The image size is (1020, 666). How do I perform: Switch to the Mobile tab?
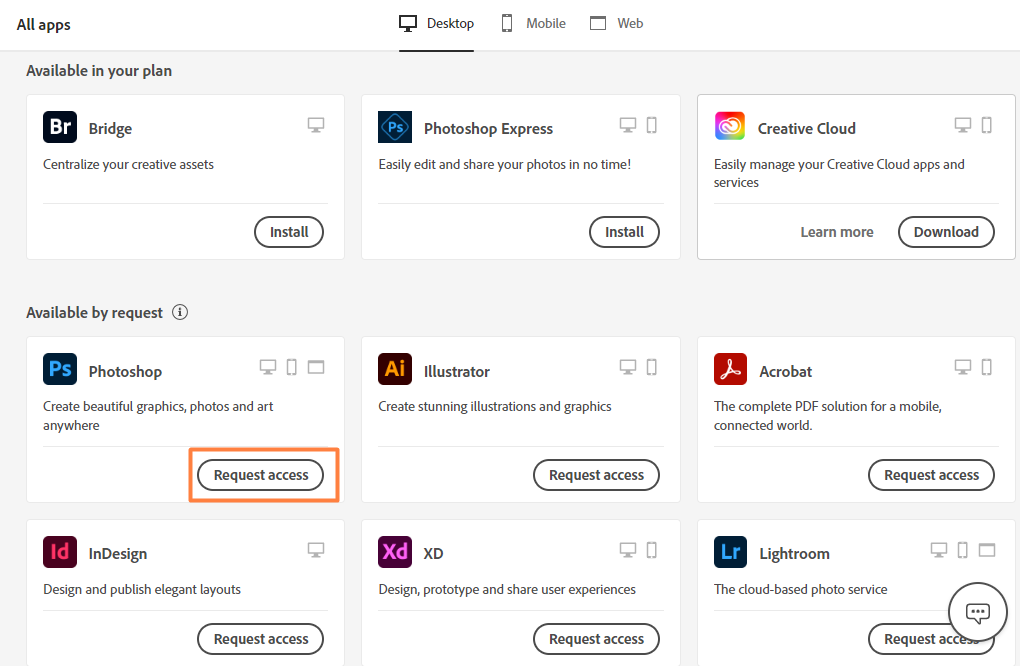532,22
